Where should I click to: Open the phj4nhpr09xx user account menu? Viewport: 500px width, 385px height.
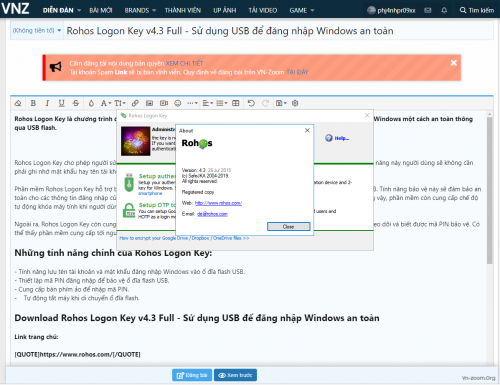click(x=391, y=10)
